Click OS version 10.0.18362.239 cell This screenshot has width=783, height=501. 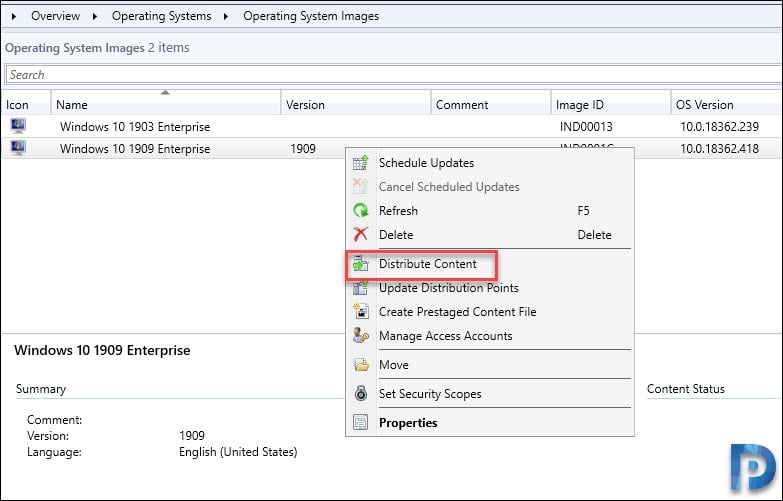click(x=719, y=126)
